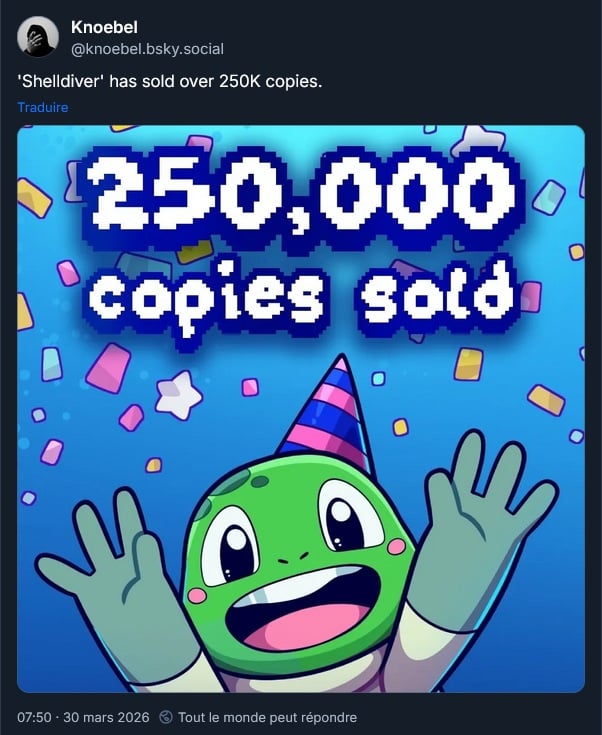Open 'Tout le monde peut répondre' reply settings
Image resolution: width=602 pixels, height=735 pixels.
click(x=266, y=718)
